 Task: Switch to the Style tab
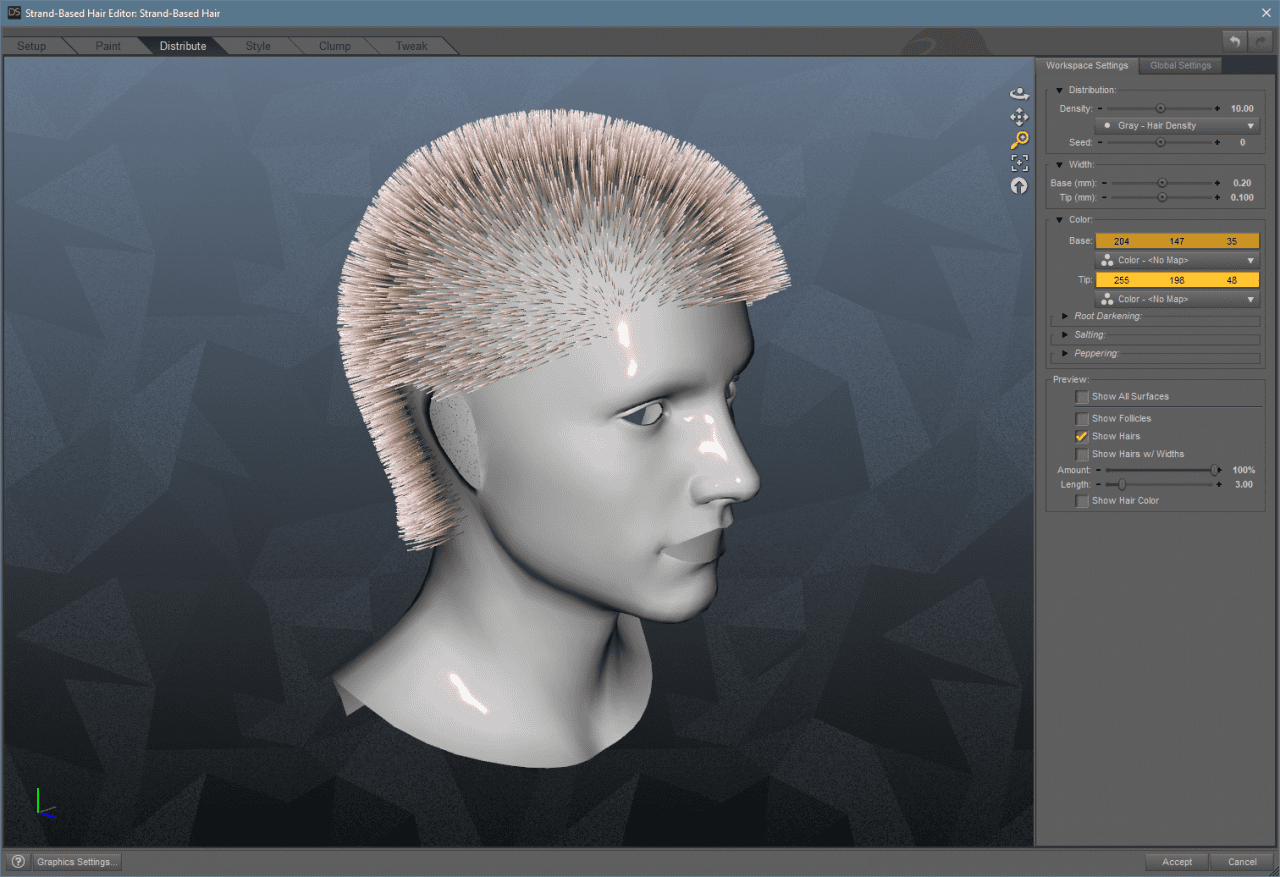click(x=258, y=45)
